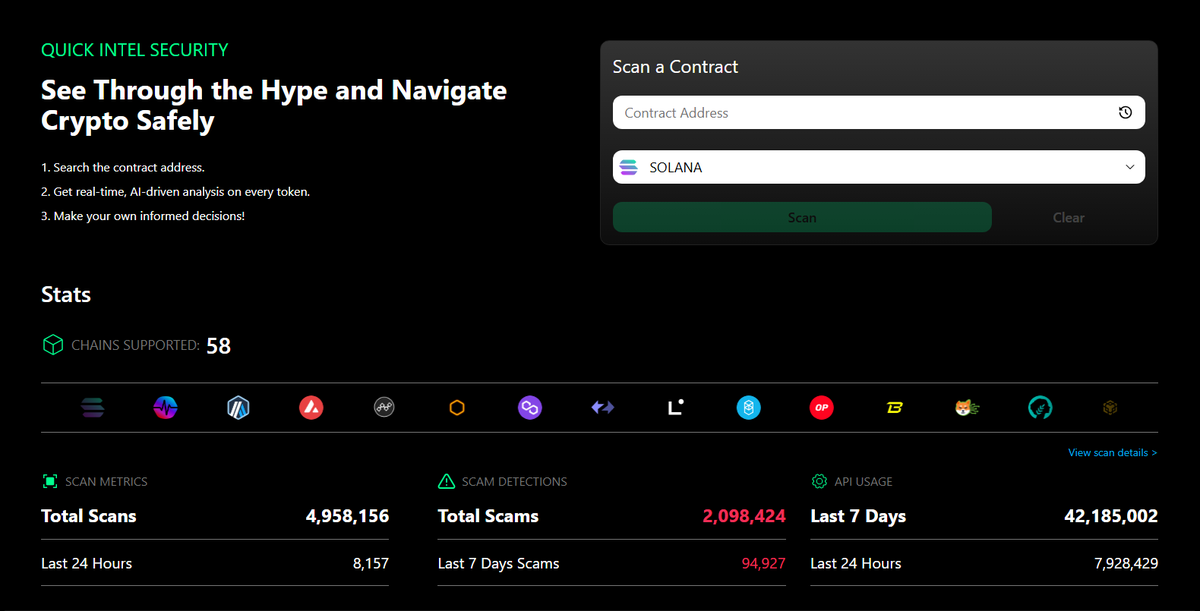Select the gray circular chain icon

pos(384,408)
